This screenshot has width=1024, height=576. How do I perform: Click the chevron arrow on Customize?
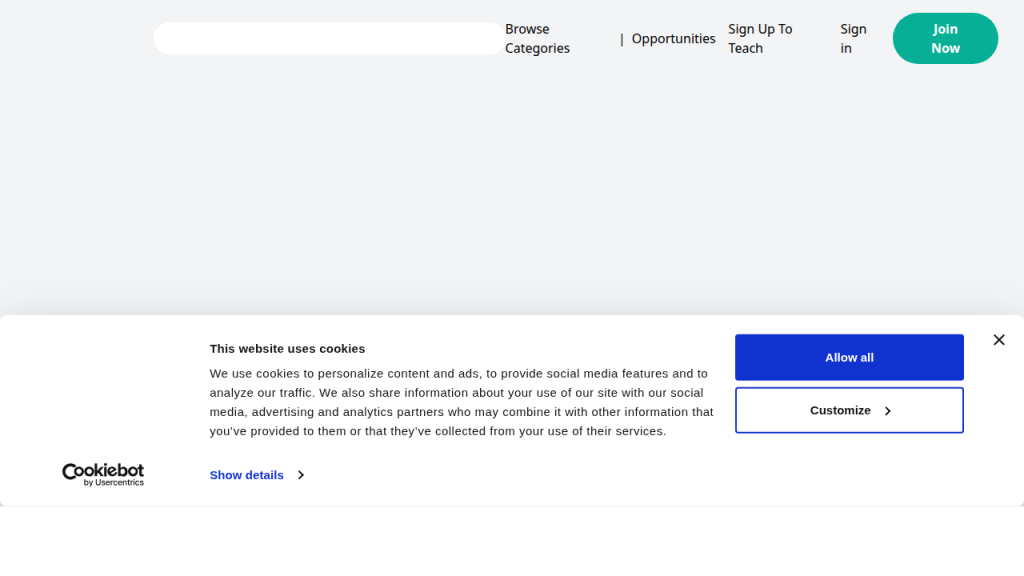tap(887, 411)
